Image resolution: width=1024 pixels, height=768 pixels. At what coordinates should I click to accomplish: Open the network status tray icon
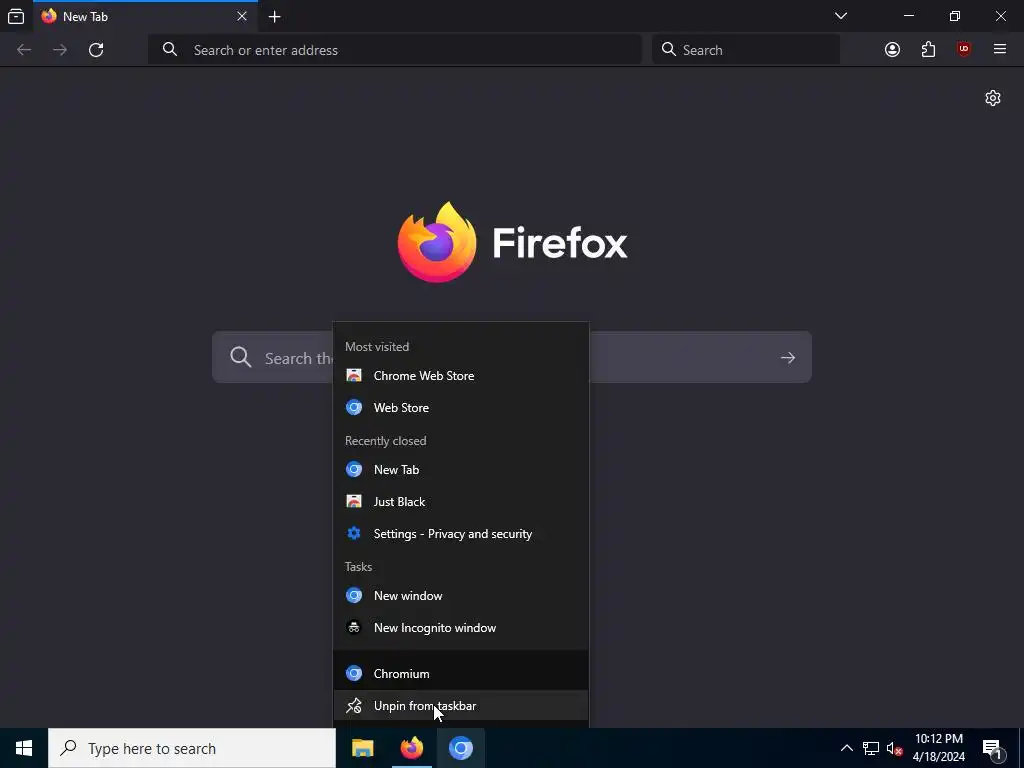871,748
